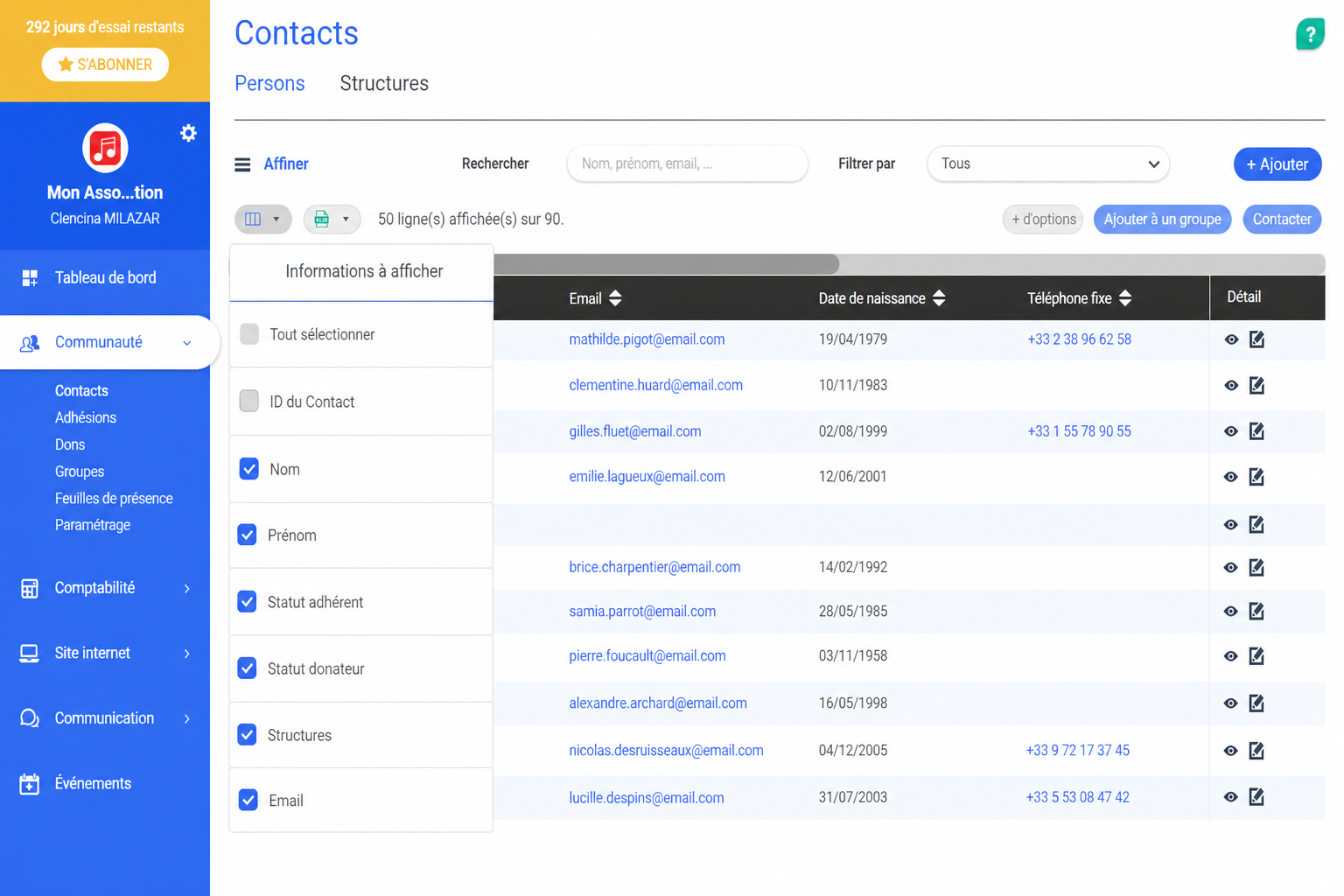Click the Comptabilité calculator icon
This screenshot has height=896, width=1344.
point(30,588)
